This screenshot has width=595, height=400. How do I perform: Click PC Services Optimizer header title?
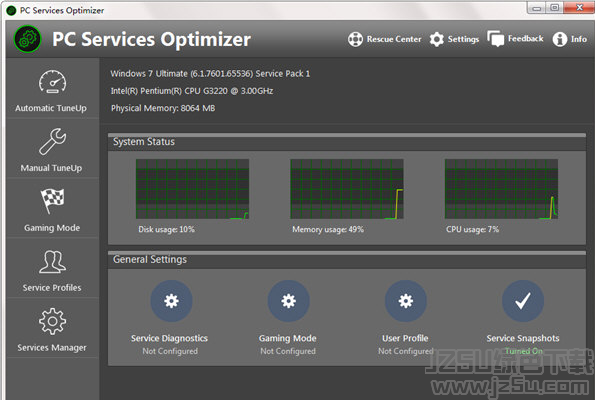click(151, 39)
